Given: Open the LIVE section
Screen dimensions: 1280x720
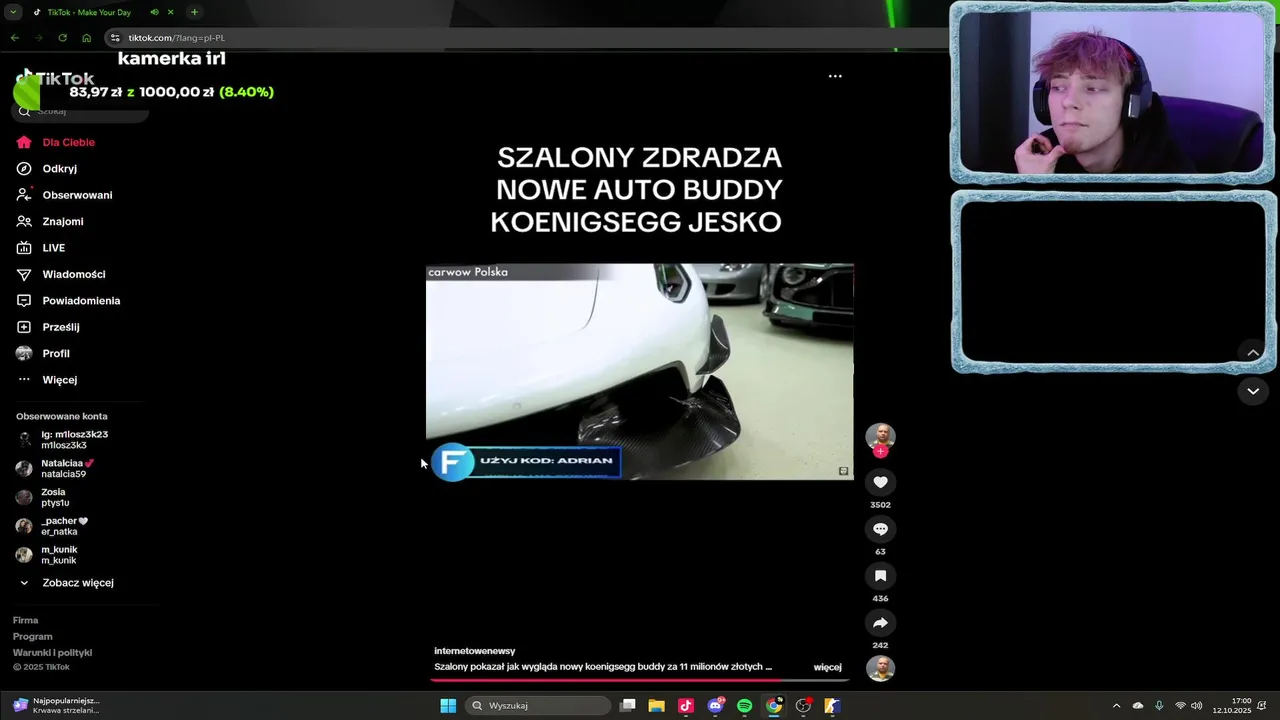Looking at the screenshot, I should [41, 248].
